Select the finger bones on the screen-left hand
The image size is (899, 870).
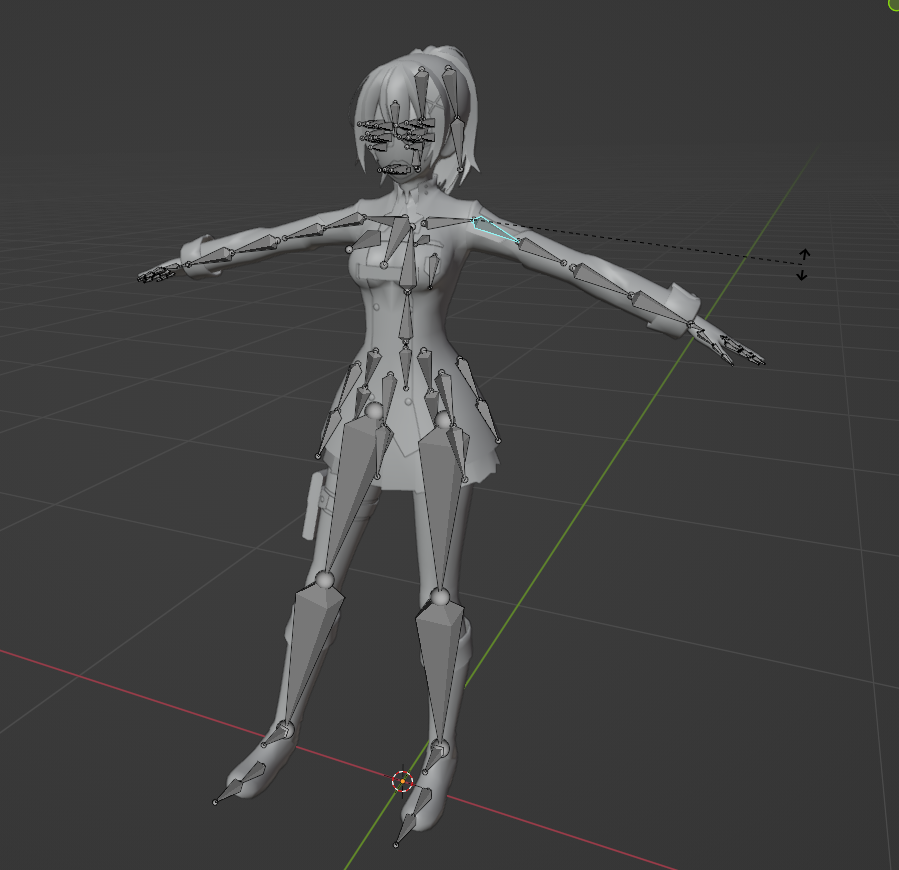point(155,275)
